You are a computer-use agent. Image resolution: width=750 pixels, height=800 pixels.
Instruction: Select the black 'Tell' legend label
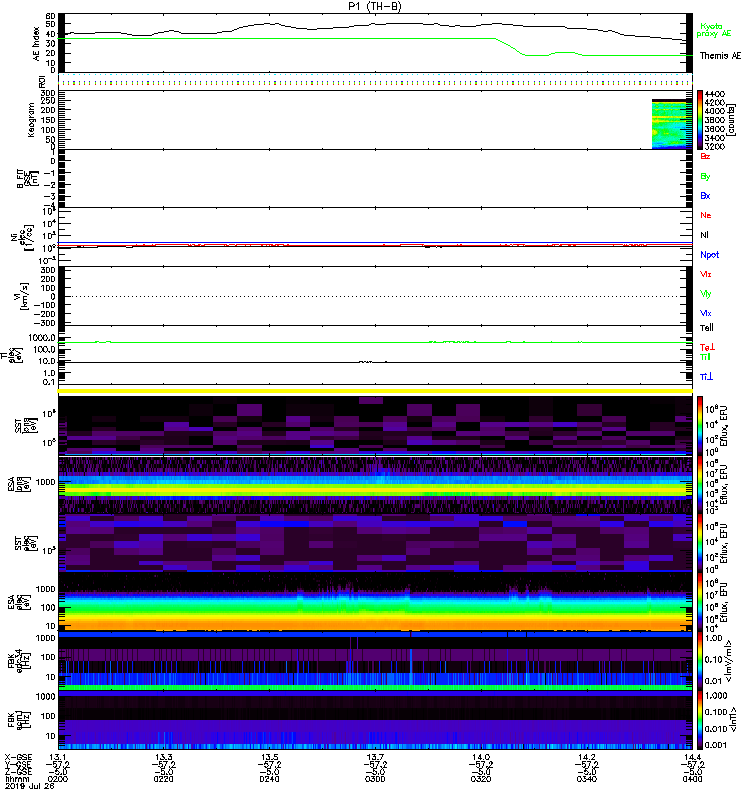point(707,328)
